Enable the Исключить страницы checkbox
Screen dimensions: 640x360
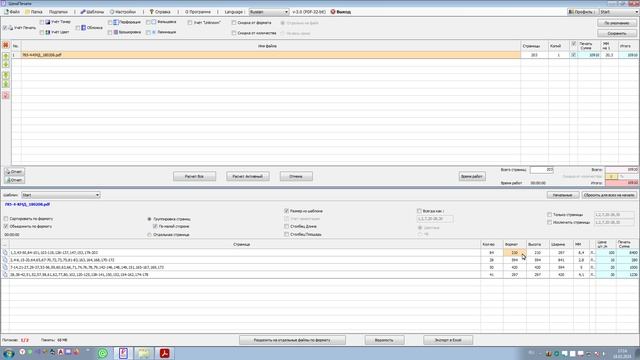pyautogui.click(x=549, y=222)
